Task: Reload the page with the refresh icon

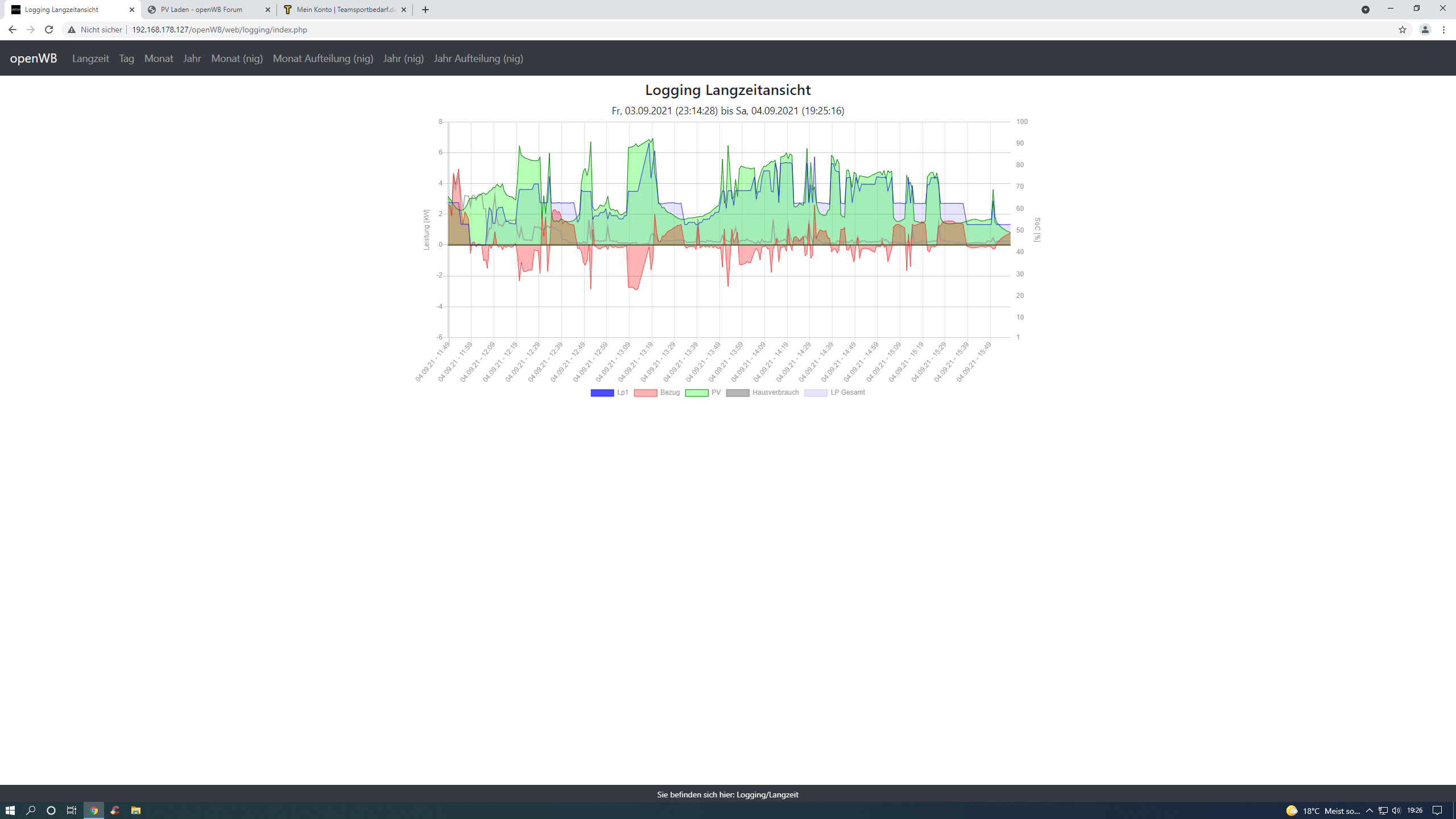Action: (49, 30)
